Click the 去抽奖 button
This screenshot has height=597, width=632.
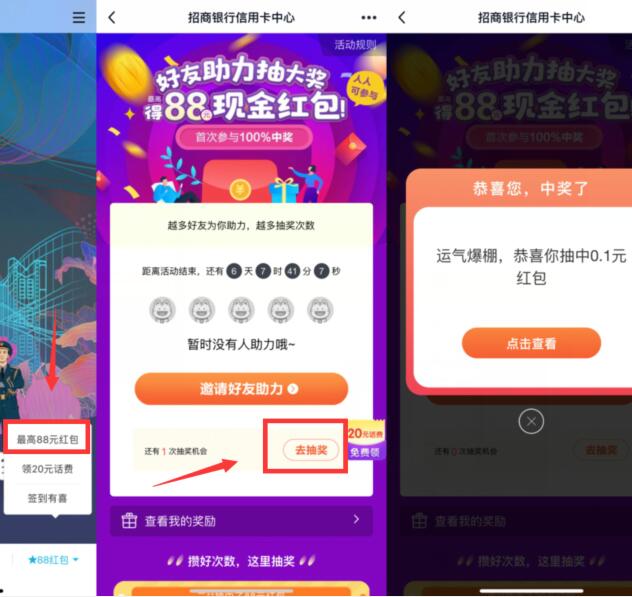pos(311,450)
